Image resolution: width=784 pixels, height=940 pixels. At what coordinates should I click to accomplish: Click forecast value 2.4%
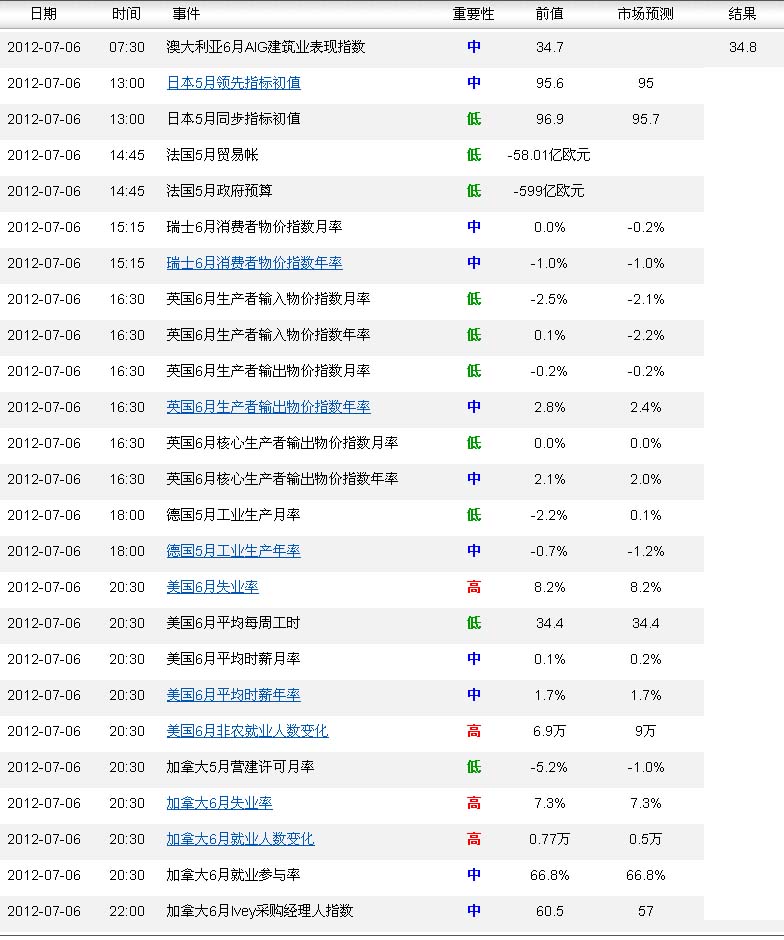[646, 407]
